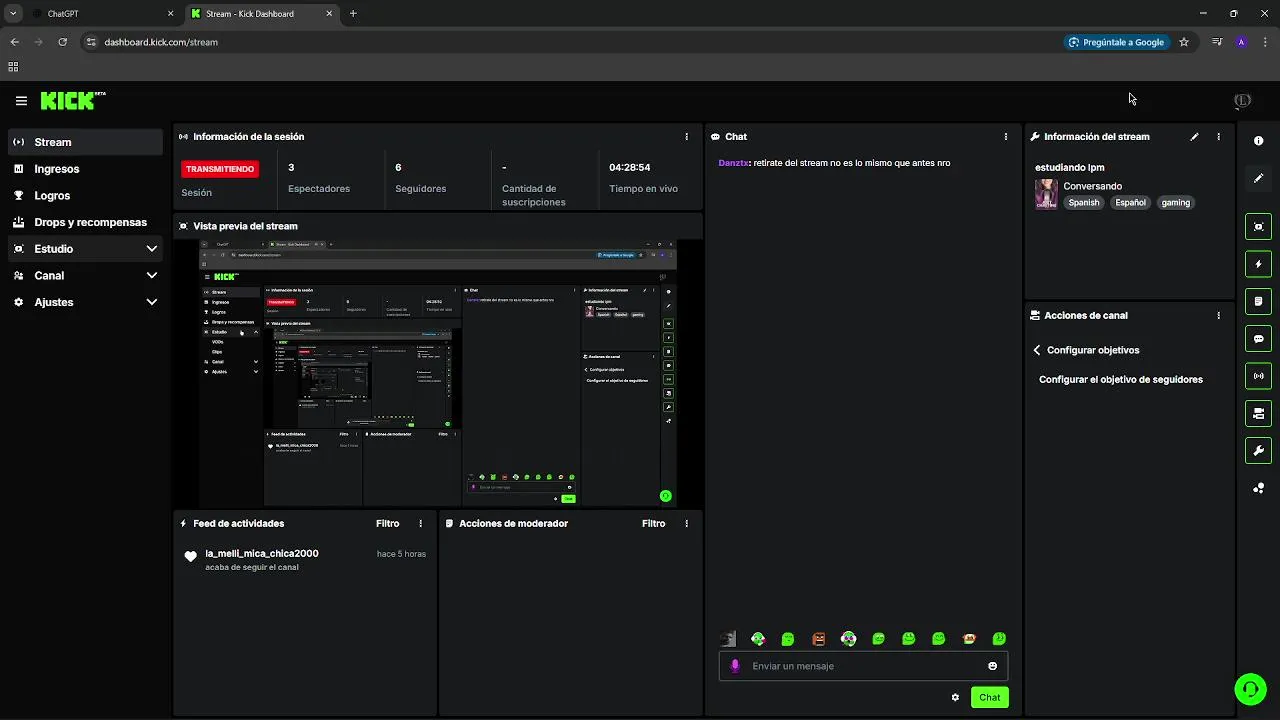
Task: Click the purple microphone icon in chat input
Action: coord(735,666)
